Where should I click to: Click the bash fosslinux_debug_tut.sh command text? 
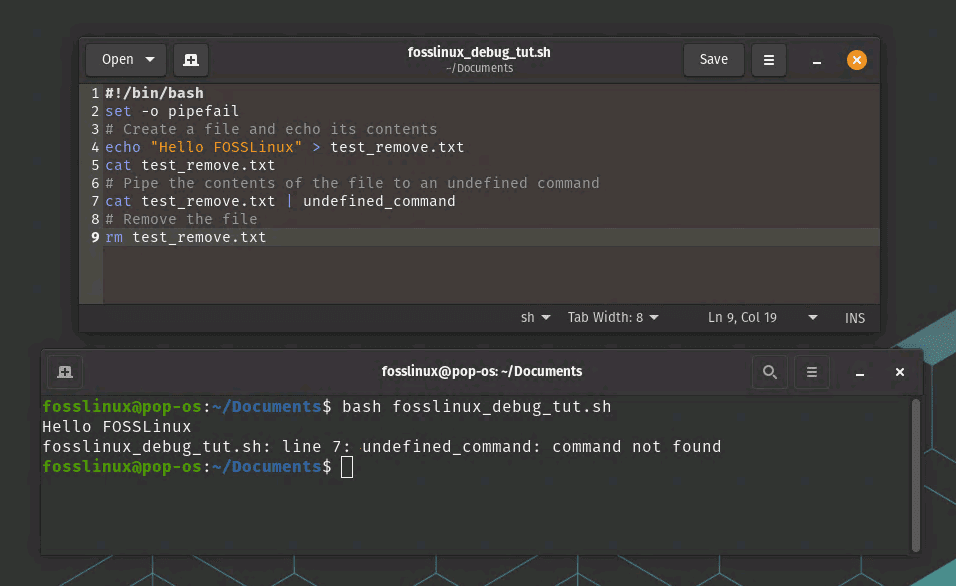tap(479, 407)
